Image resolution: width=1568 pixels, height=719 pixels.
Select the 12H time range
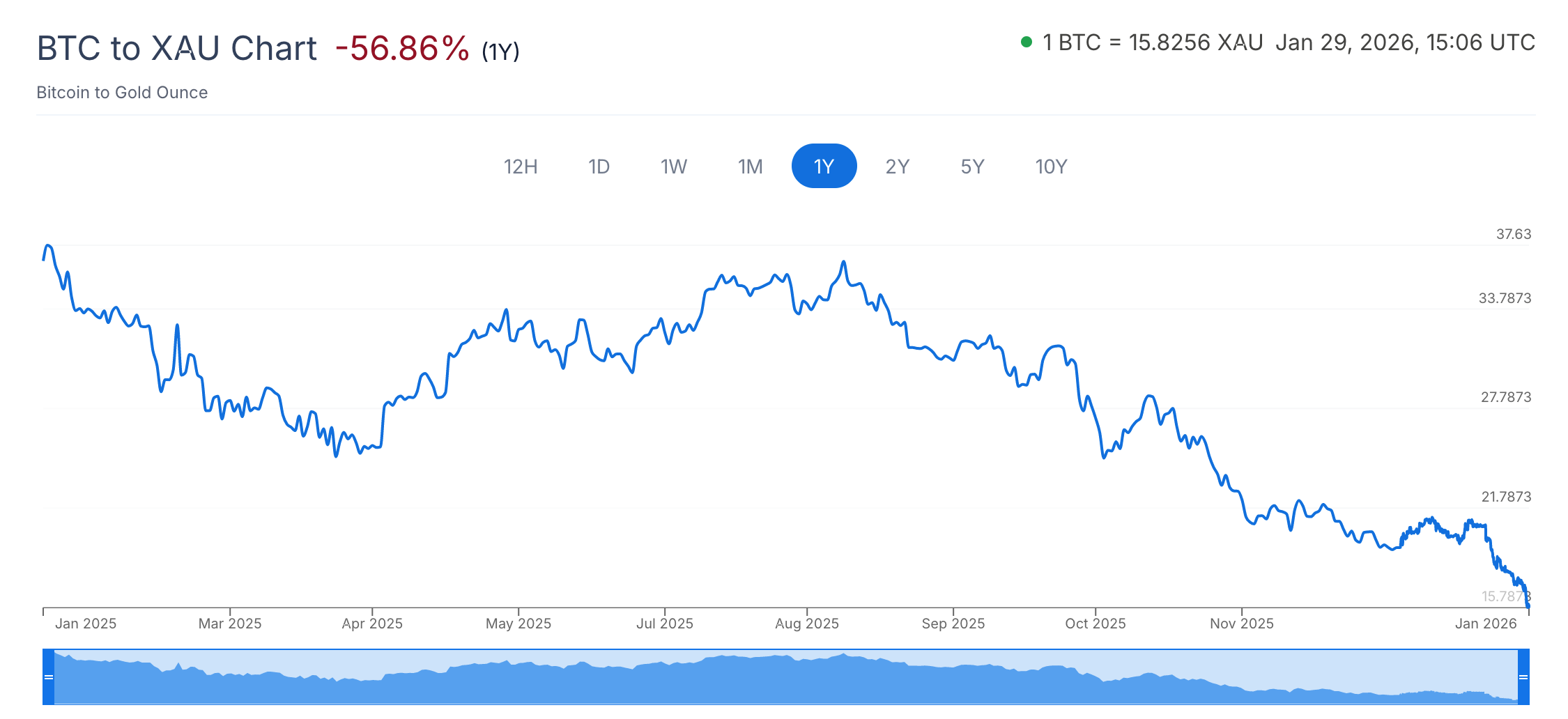tap(521, 167)
